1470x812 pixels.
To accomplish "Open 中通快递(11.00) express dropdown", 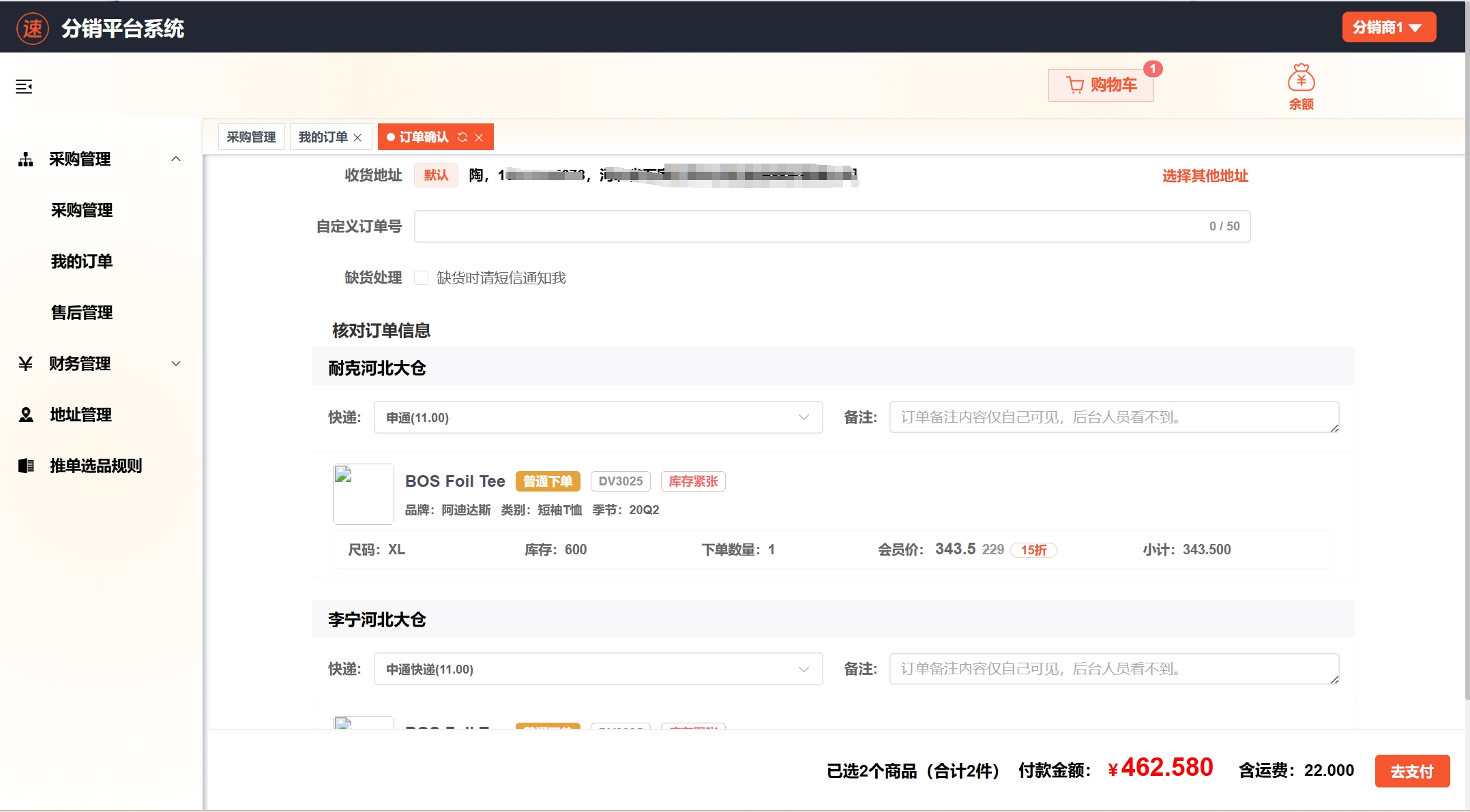I will 598,669.
